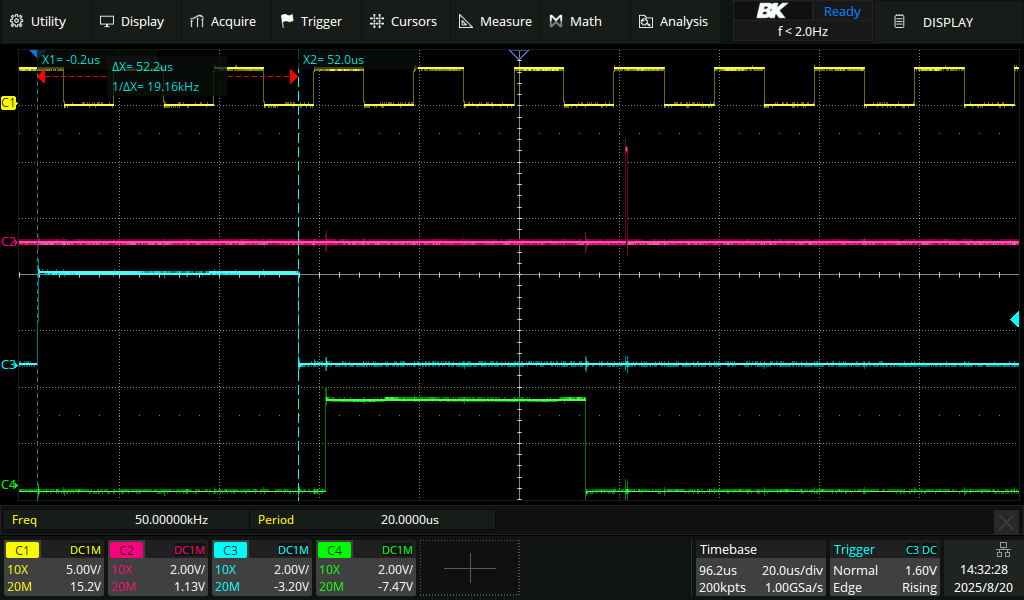The image size is (1024, 600).
Task: Toggle the green C4 channel badge
Action: [334, 550]
